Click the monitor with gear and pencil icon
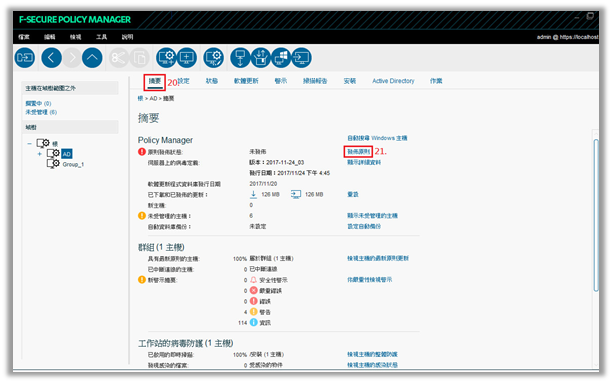 [x=213, y=58]
